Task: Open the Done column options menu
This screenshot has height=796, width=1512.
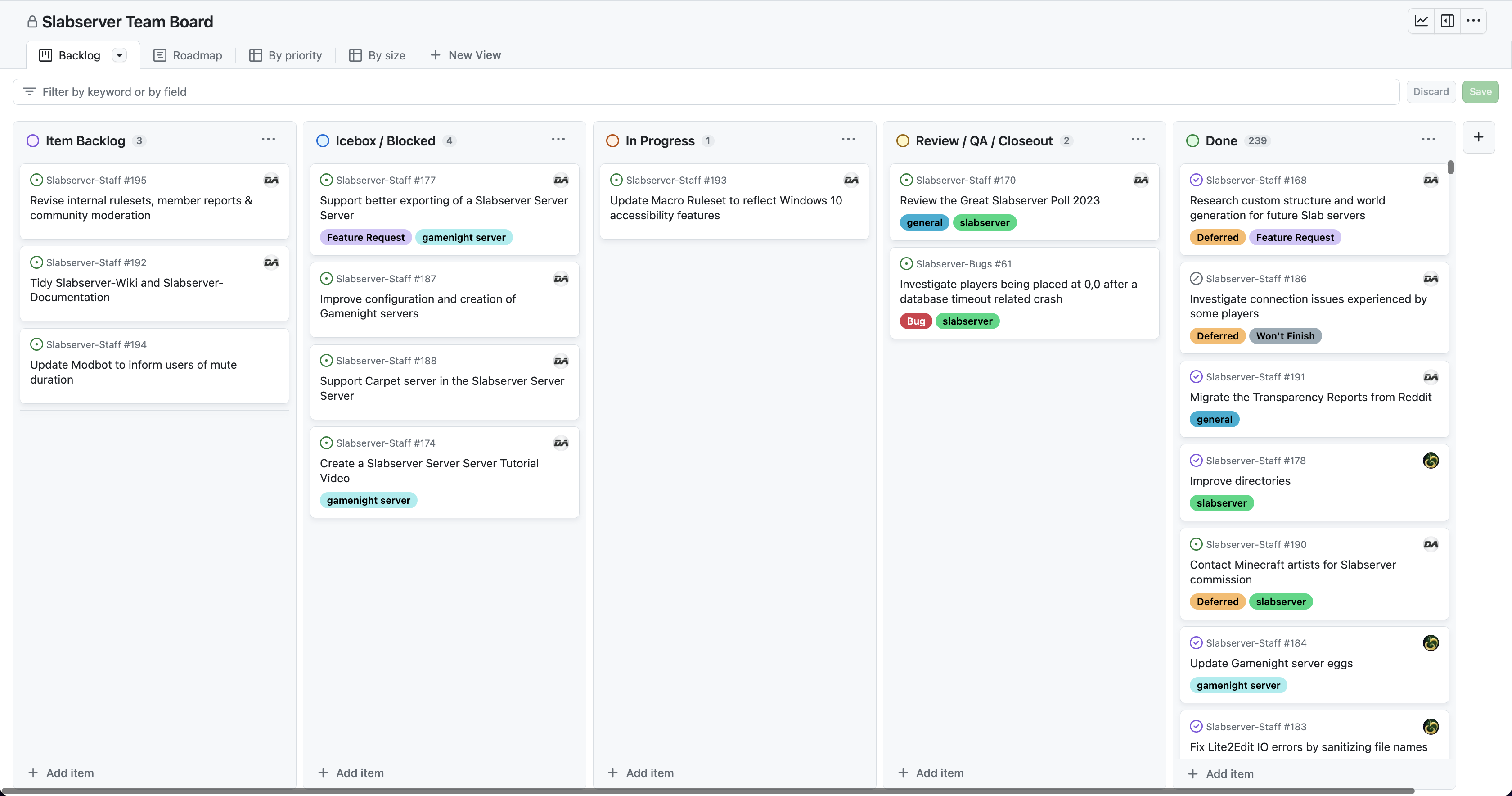Action: (1428, 139)
